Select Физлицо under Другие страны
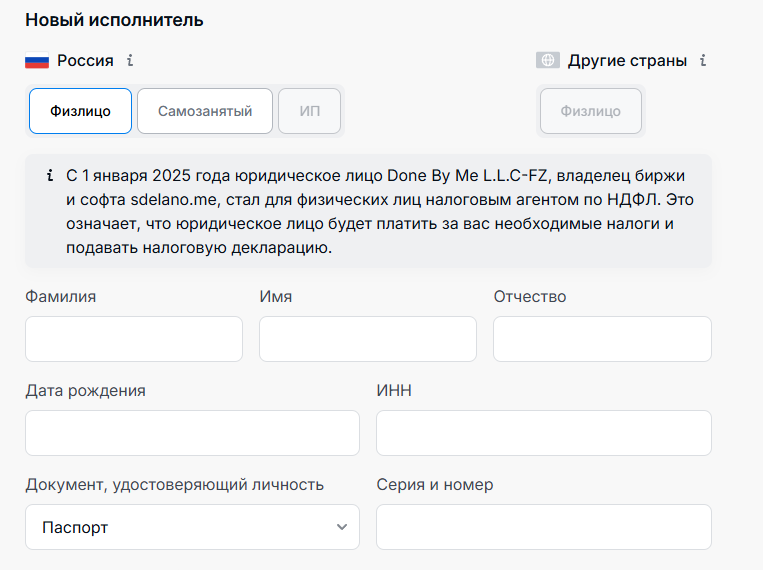This screenshot has height=570, width=763. point(591,111)
